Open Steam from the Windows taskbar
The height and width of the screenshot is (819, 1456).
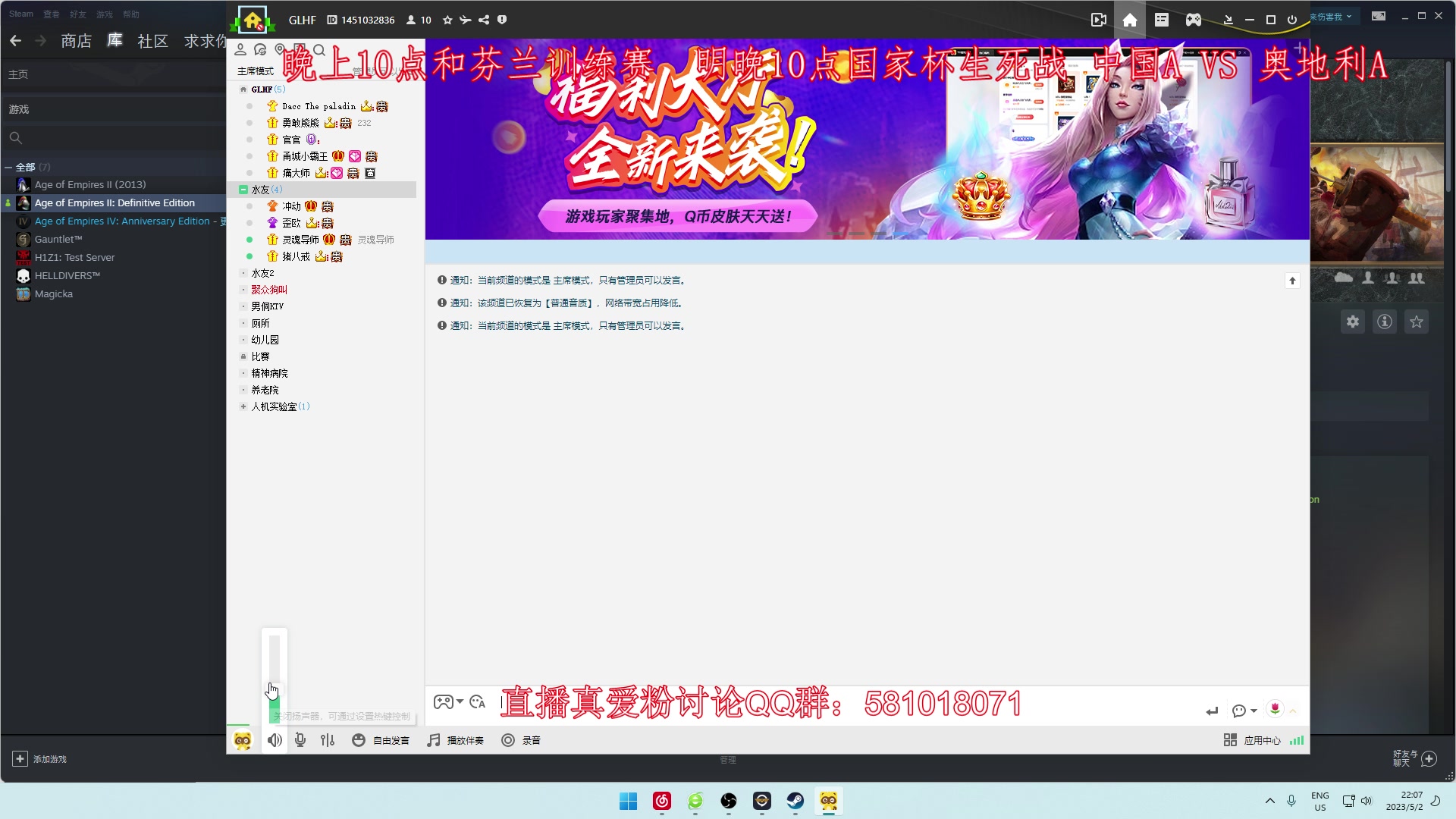point(795,801)
